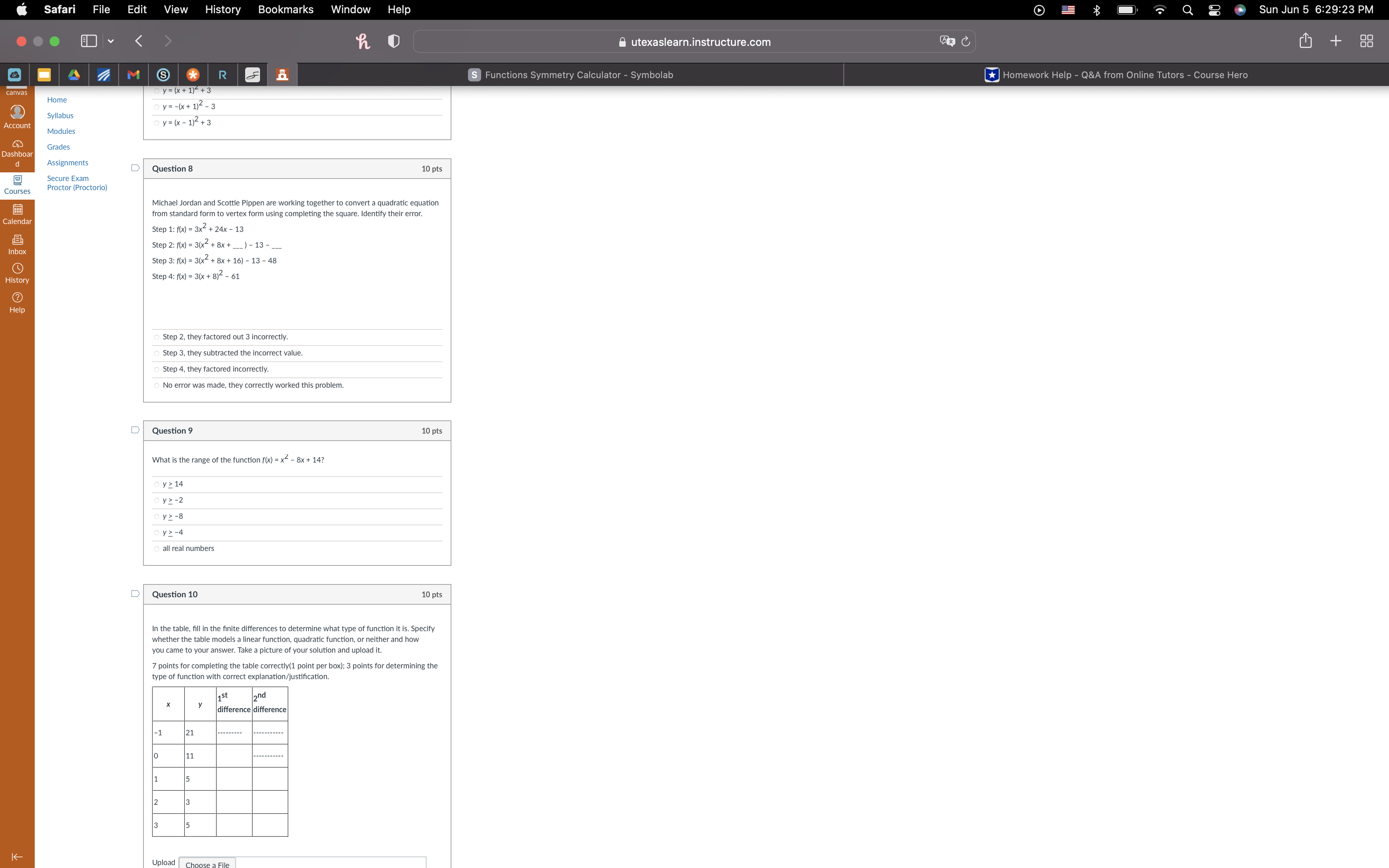Open Grades from the course navigation

[58, 146]
